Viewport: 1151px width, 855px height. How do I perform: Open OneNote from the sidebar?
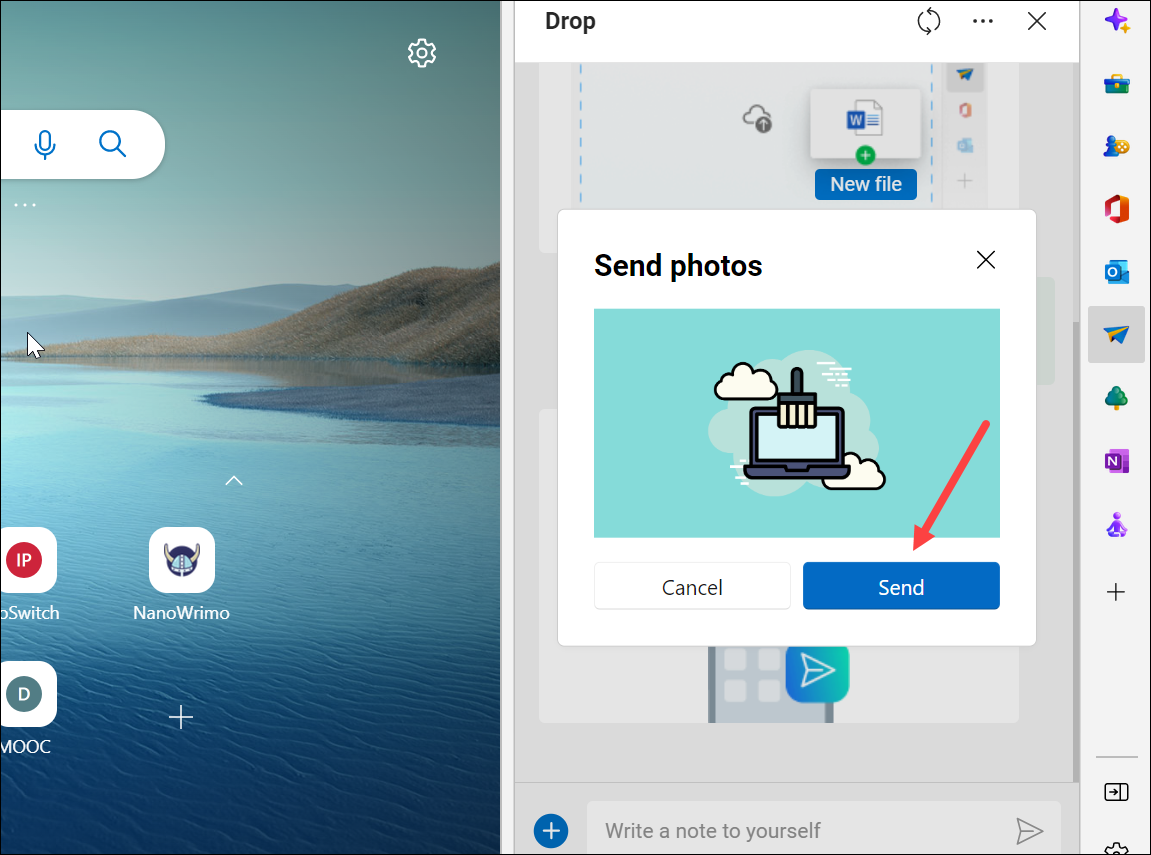pos(1117,460)
